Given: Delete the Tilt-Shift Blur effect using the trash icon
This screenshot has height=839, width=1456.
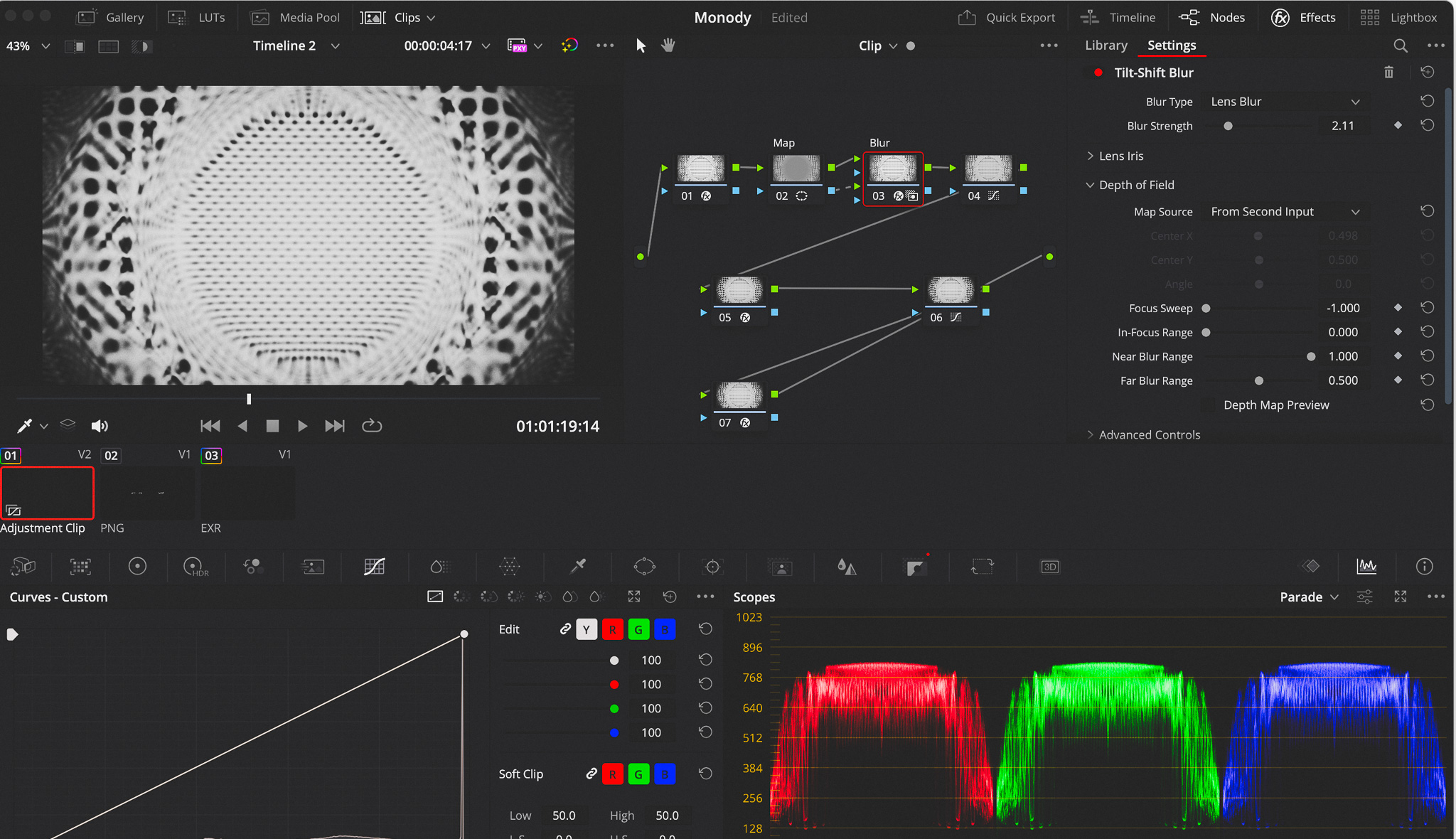Looking at the screenshot, I should pyautogui.click(x=1388, y=73).
